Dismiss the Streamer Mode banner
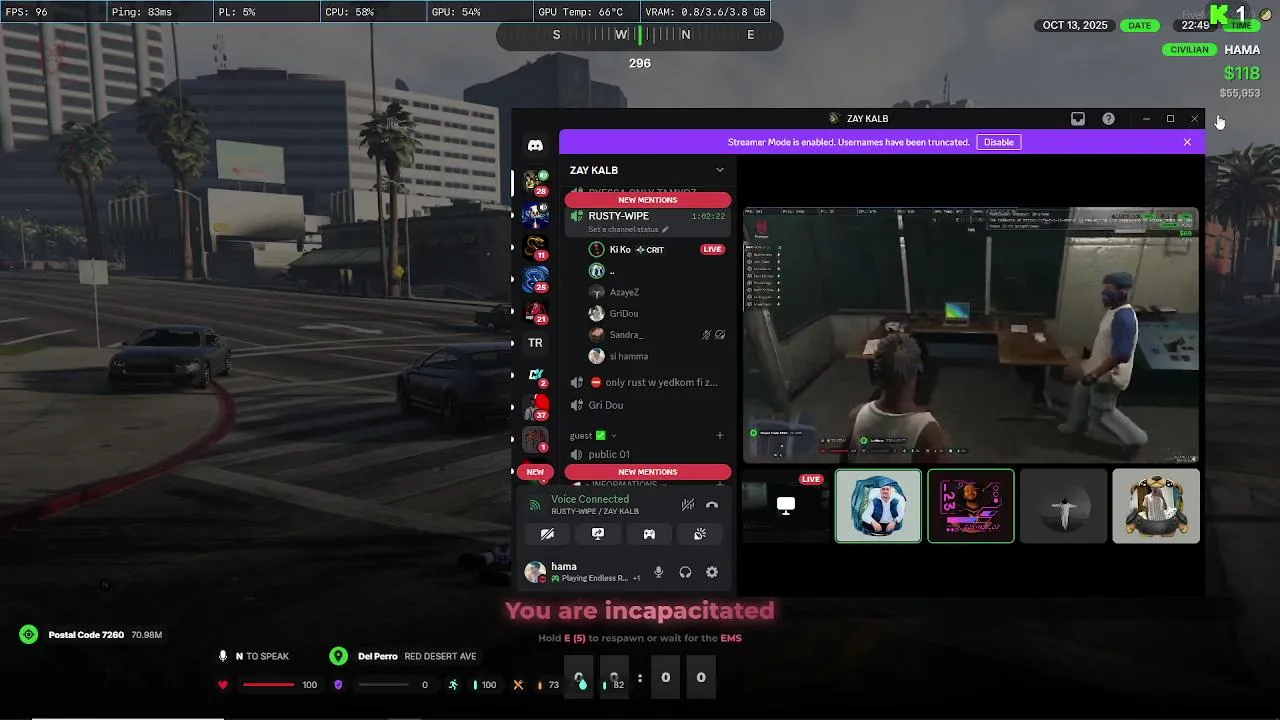The image size is (1280, 720). tap(1187, 142)
